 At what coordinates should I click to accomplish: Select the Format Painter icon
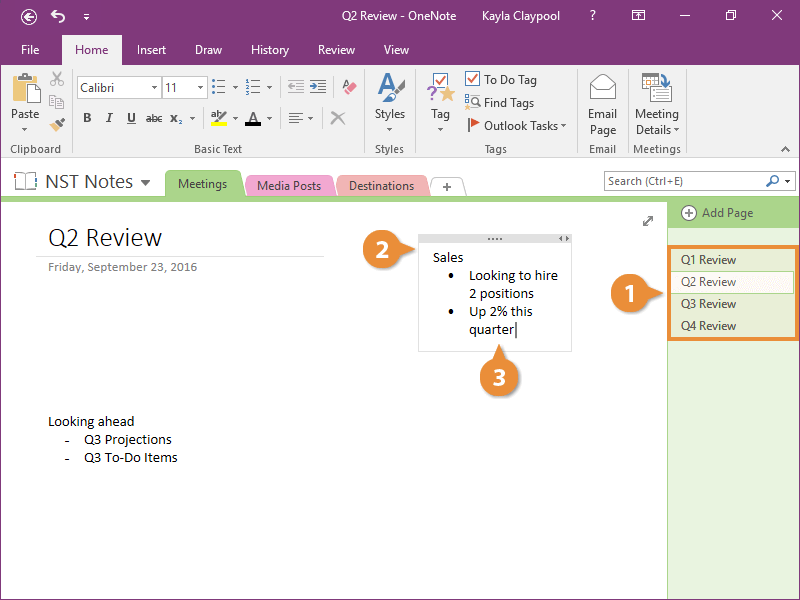[x=57, y=123]
